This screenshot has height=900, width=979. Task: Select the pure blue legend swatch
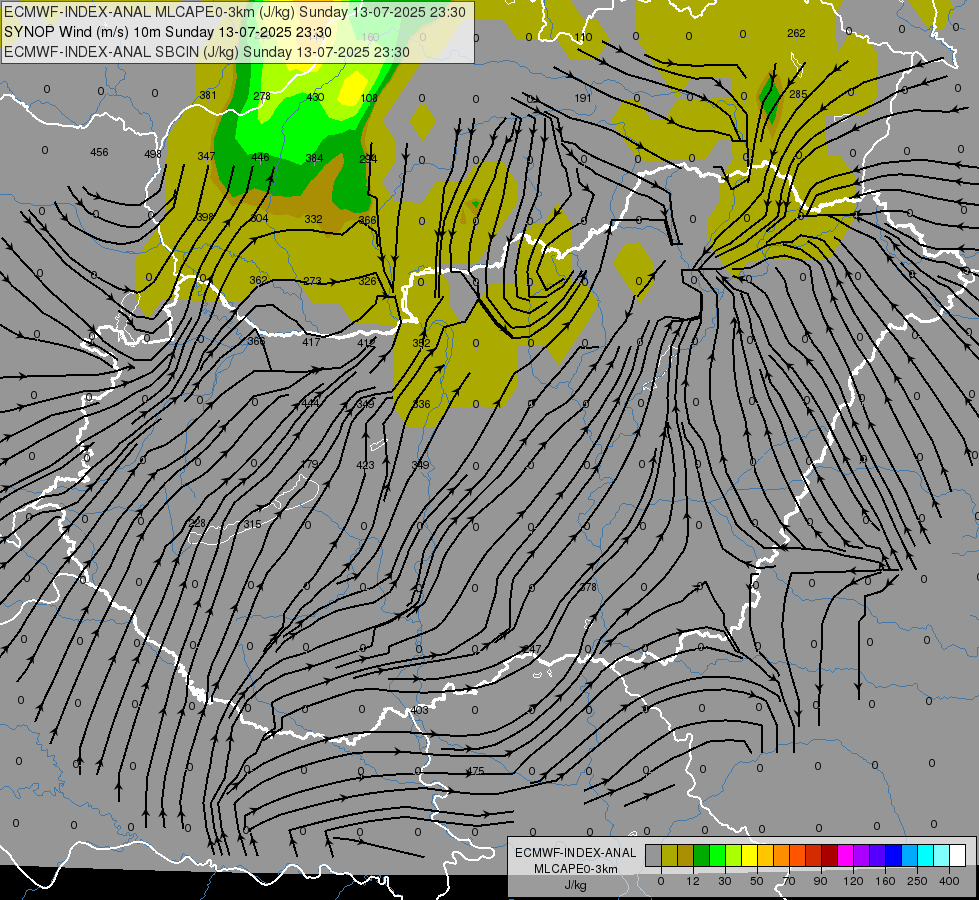[x=893, y=856]
